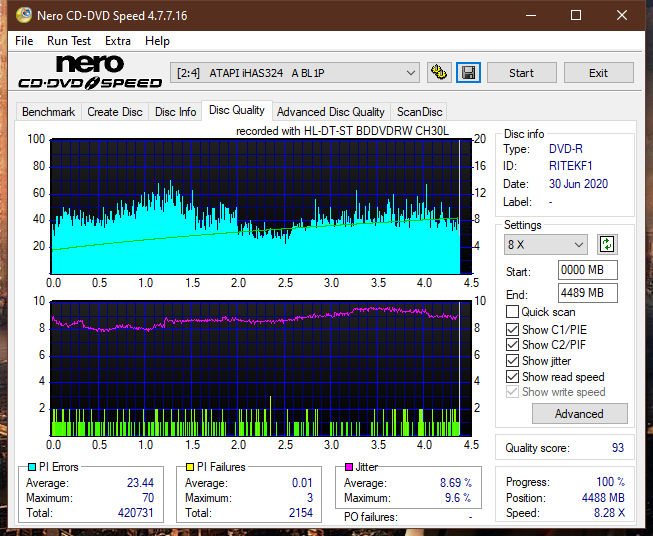The height and width of the screenshot is (536, 653).
Task: Click the Progress value 100 %
Action: 611,482
